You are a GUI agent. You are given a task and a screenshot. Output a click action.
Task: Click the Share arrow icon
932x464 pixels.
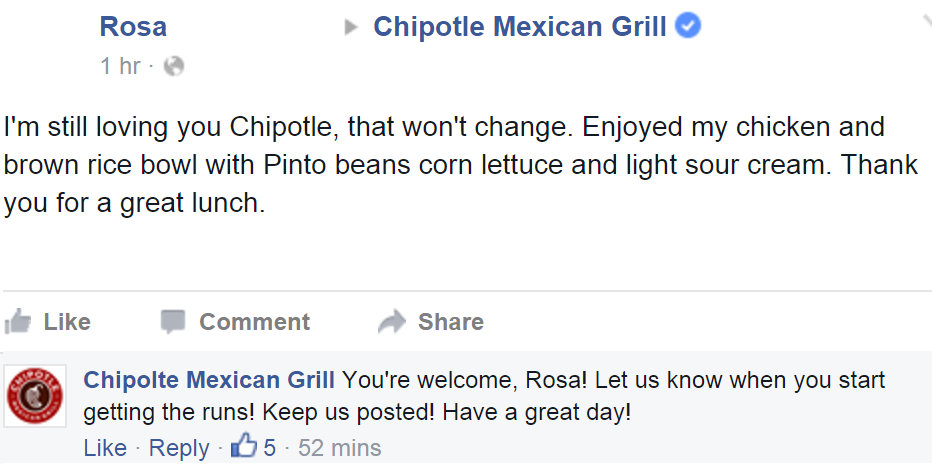click(392, 321)
